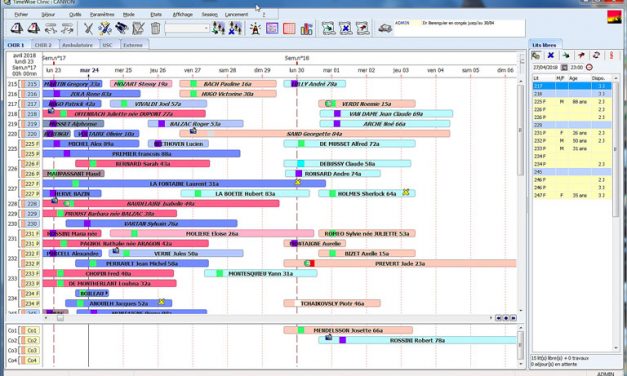Click the green arrow icon in Lits libres panel
Image resolution: width=627 pixels, height=376 pixels.
pos(566,55)
